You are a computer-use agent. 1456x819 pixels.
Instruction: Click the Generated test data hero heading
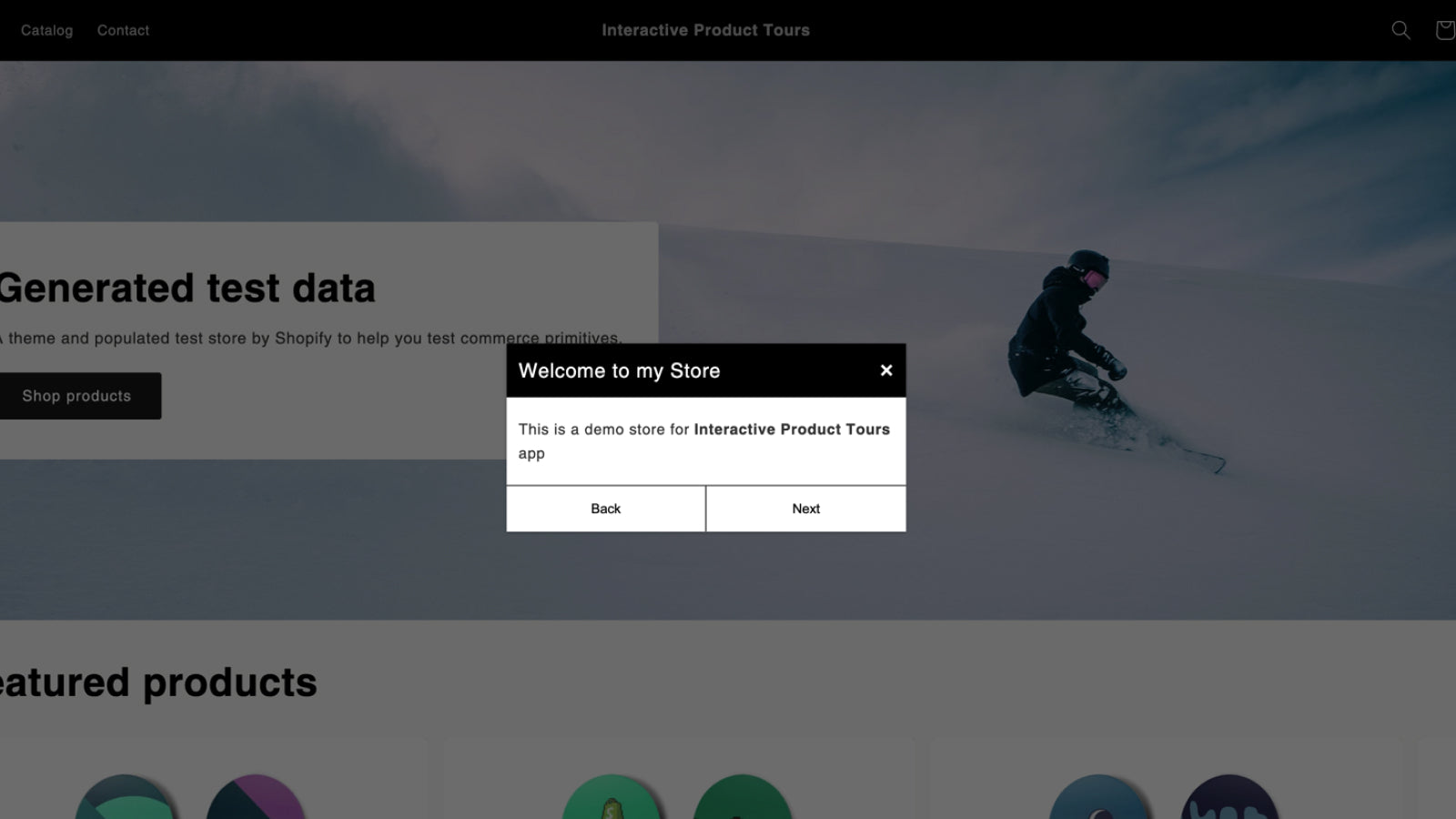[187, 288]
